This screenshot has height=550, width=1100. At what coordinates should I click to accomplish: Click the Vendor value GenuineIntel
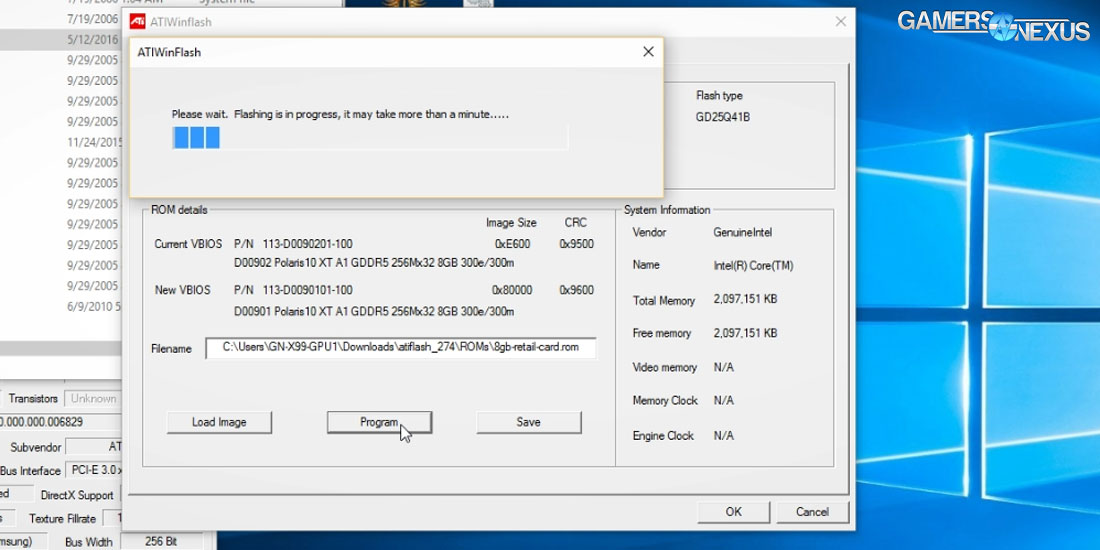point(742,232)
